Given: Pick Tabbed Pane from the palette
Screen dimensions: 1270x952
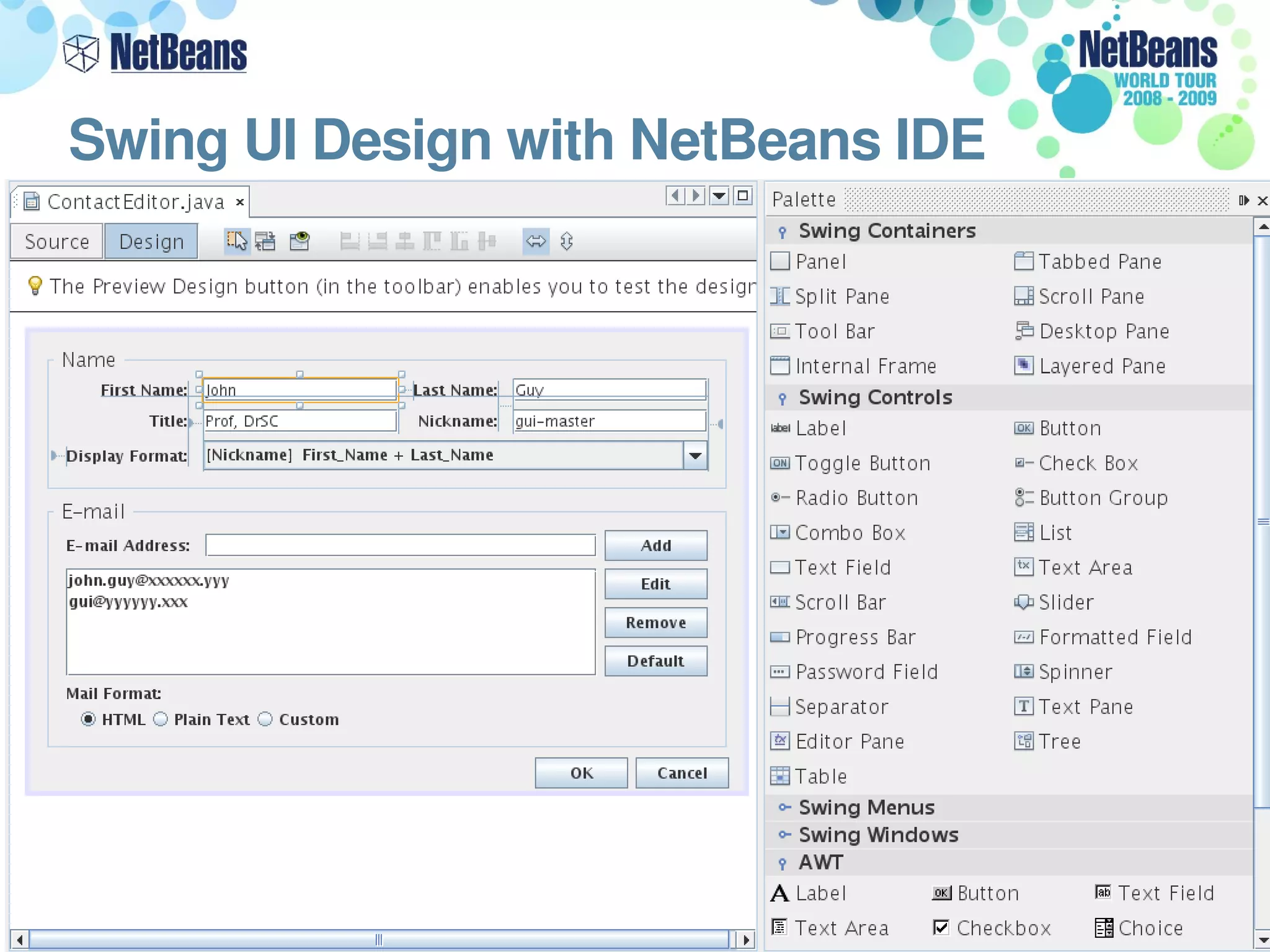Looking at the screenshot, I should [1088, 262].
